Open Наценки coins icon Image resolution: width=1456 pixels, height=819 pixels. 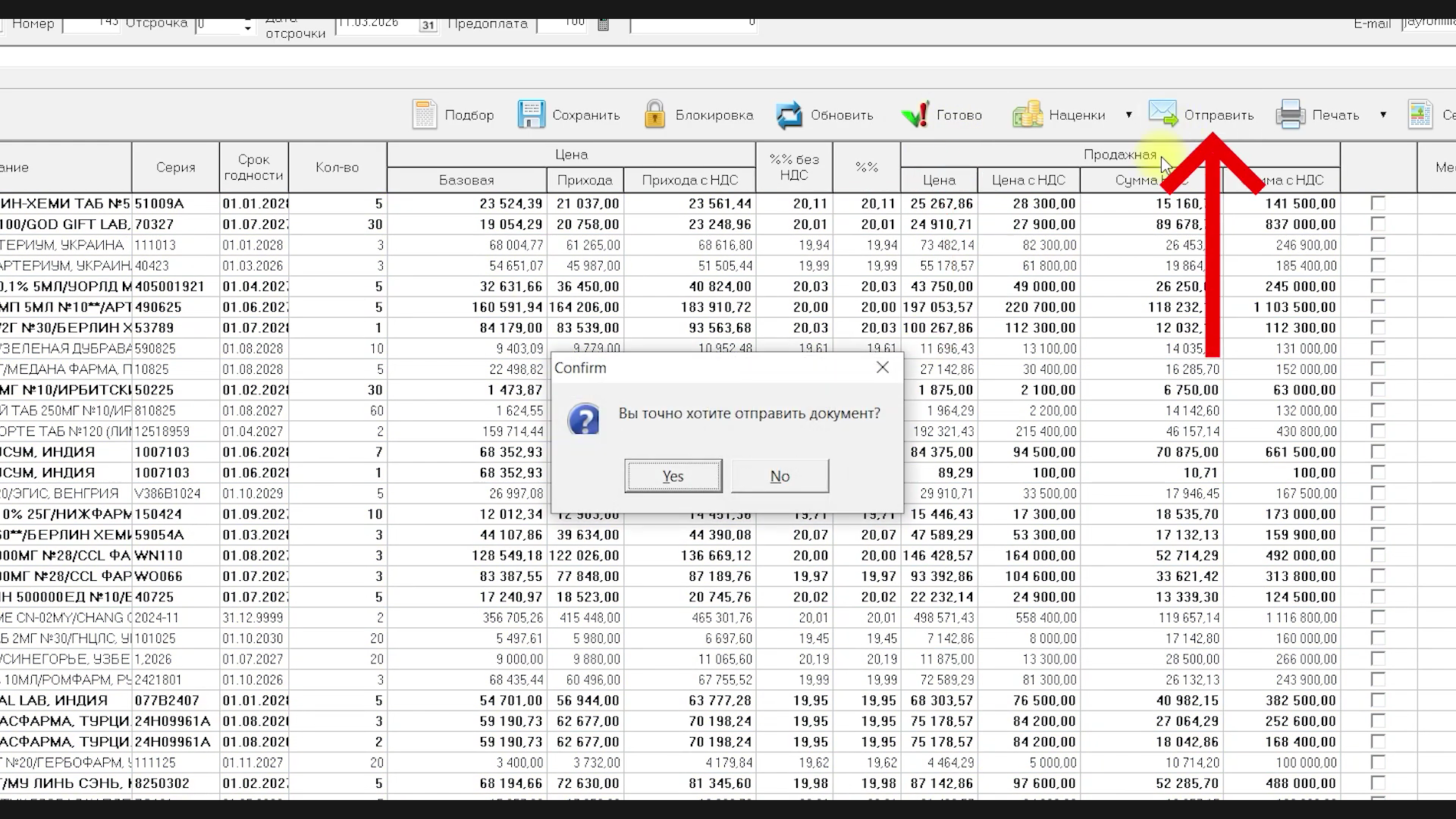pos(1028,115)
